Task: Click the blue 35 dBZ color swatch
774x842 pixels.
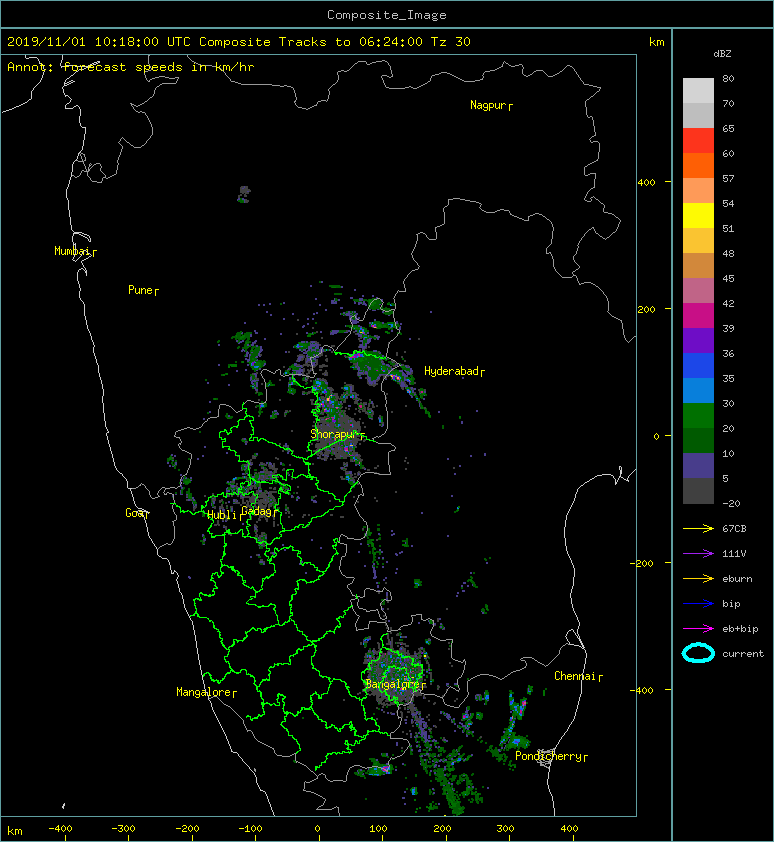Action: tap(698, 366)
